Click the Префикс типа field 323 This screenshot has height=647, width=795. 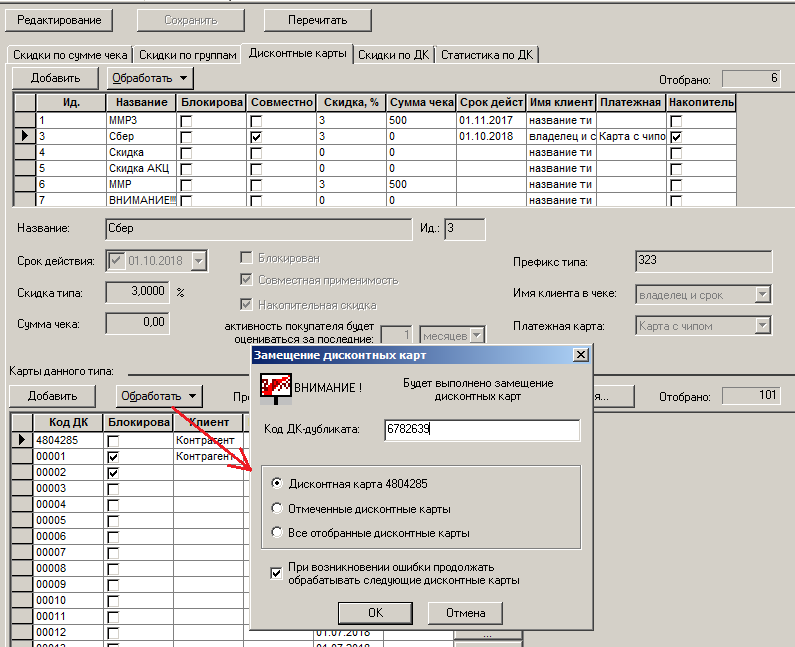click(704, 261)
